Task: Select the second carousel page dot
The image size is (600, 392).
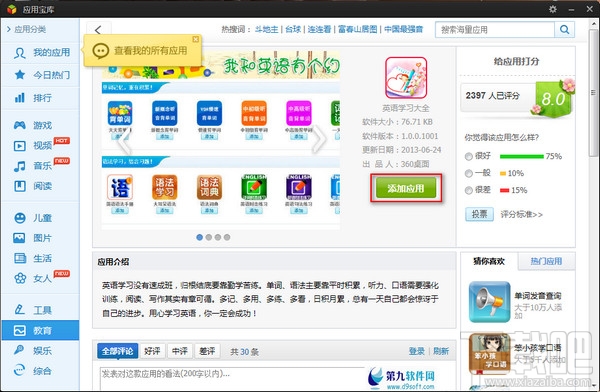Action: pos(209,237)
